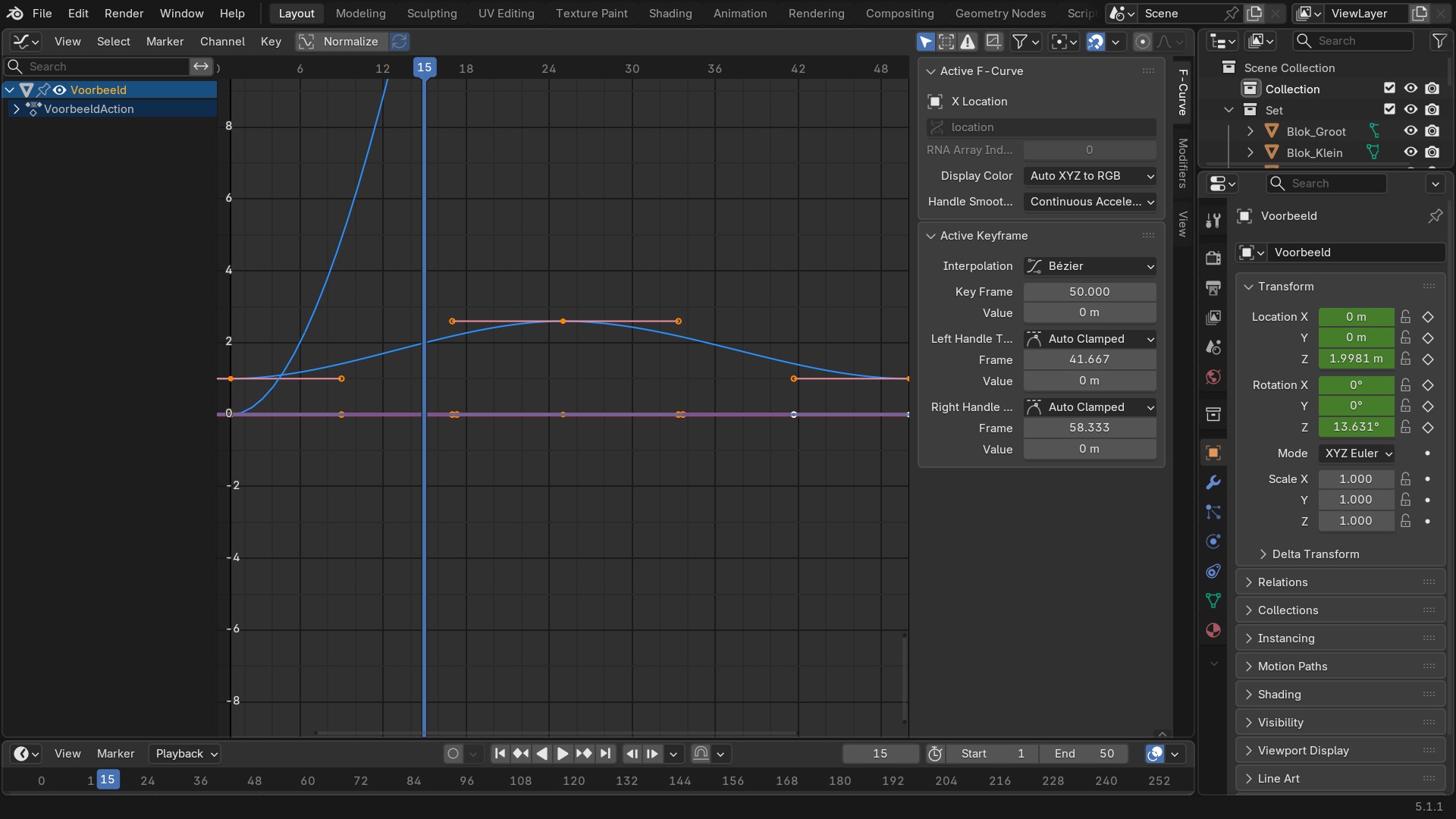Open the Interpolation Bézier dropdown
The width and height of the screenshot is (1456, 819).
coord(1090,266)
